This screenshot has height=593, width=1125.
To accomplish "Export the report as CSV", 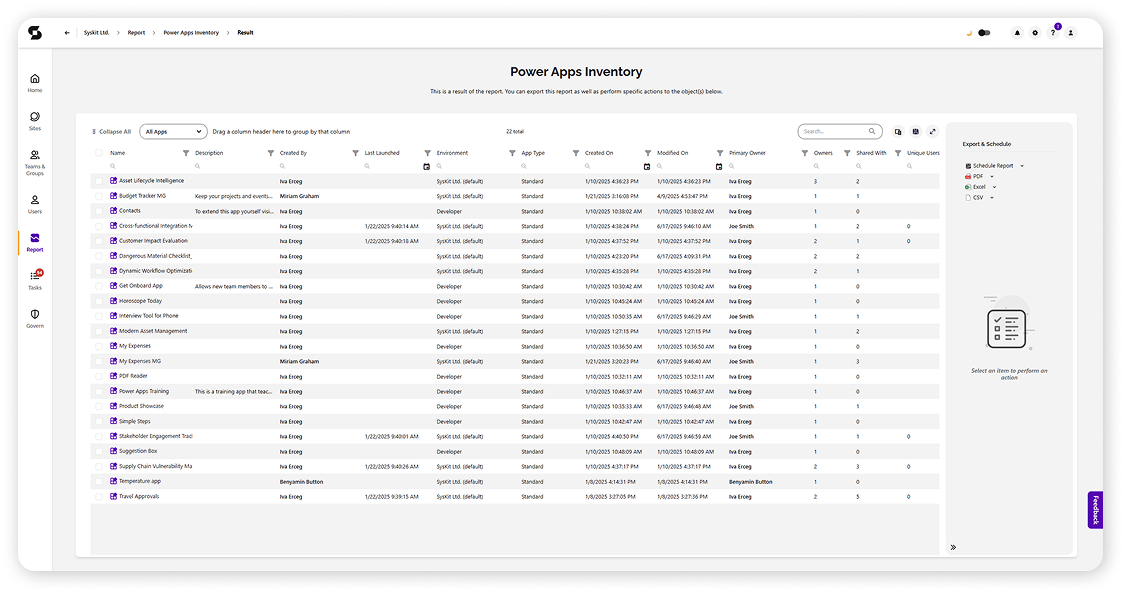I will 974,198.
